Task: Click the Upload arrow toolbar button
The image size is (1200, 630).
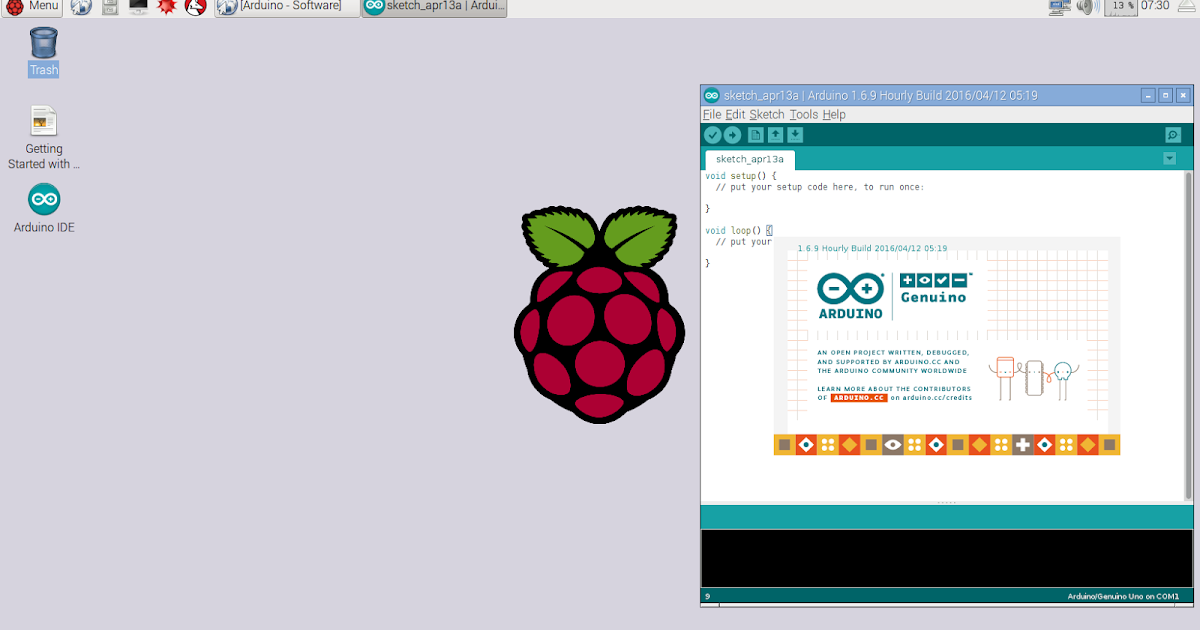Action: pyautogui.click(x=732, y=135)
